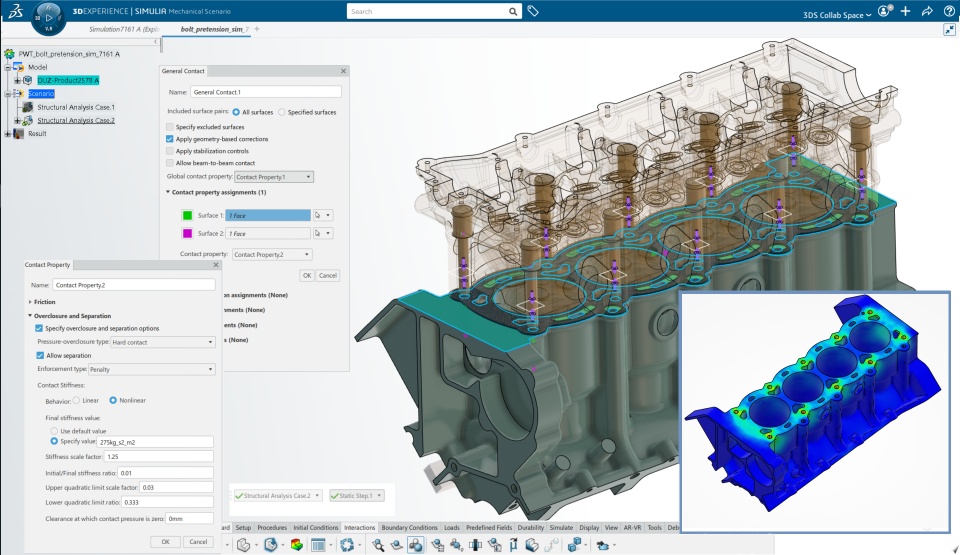Image resolution: width=960 pixels, height=555 pixels.
Task: Click the contact property sheet icon
Action: (x=494, y=545)
